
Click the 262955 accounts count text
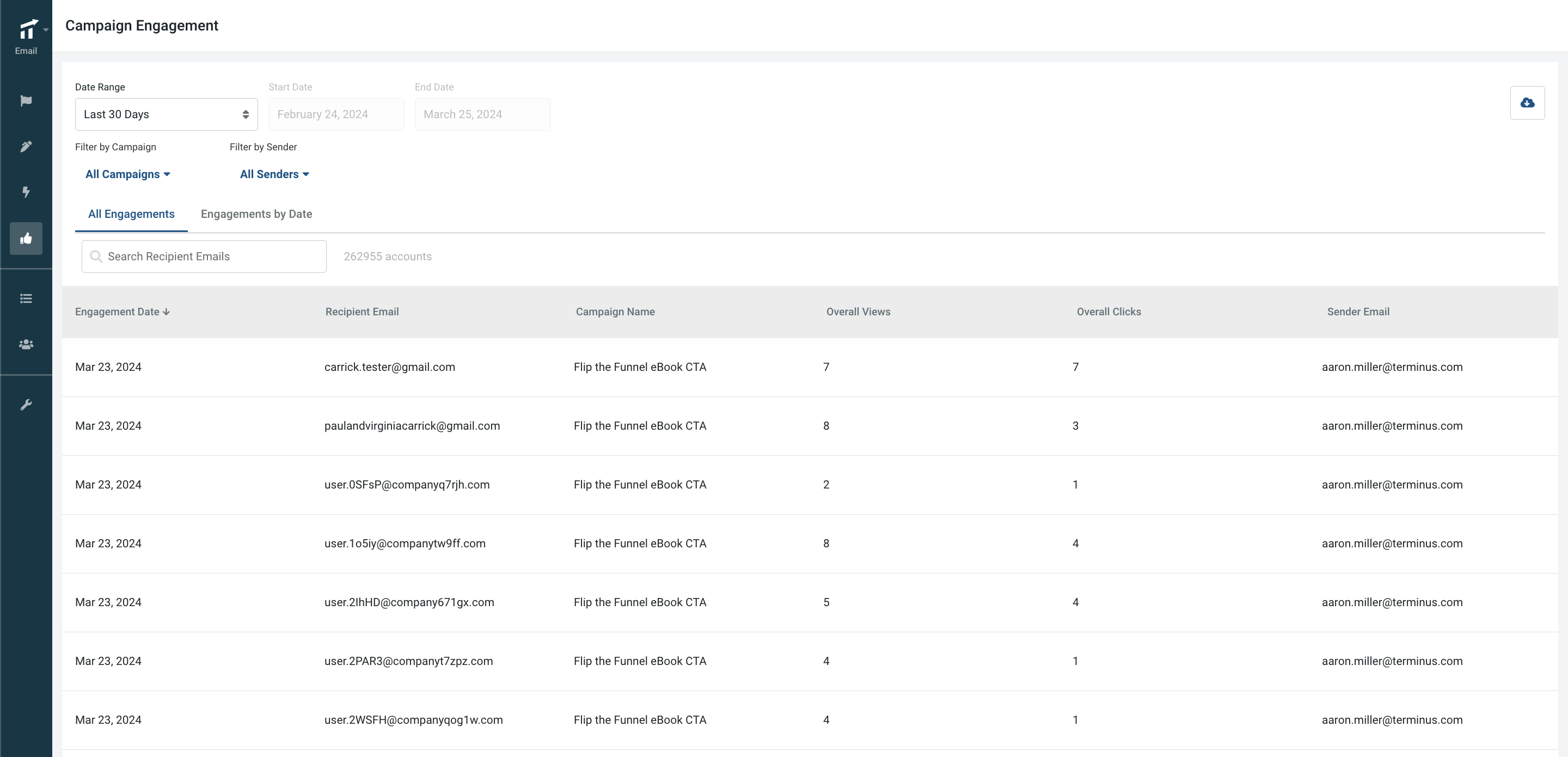coord(388,257)
